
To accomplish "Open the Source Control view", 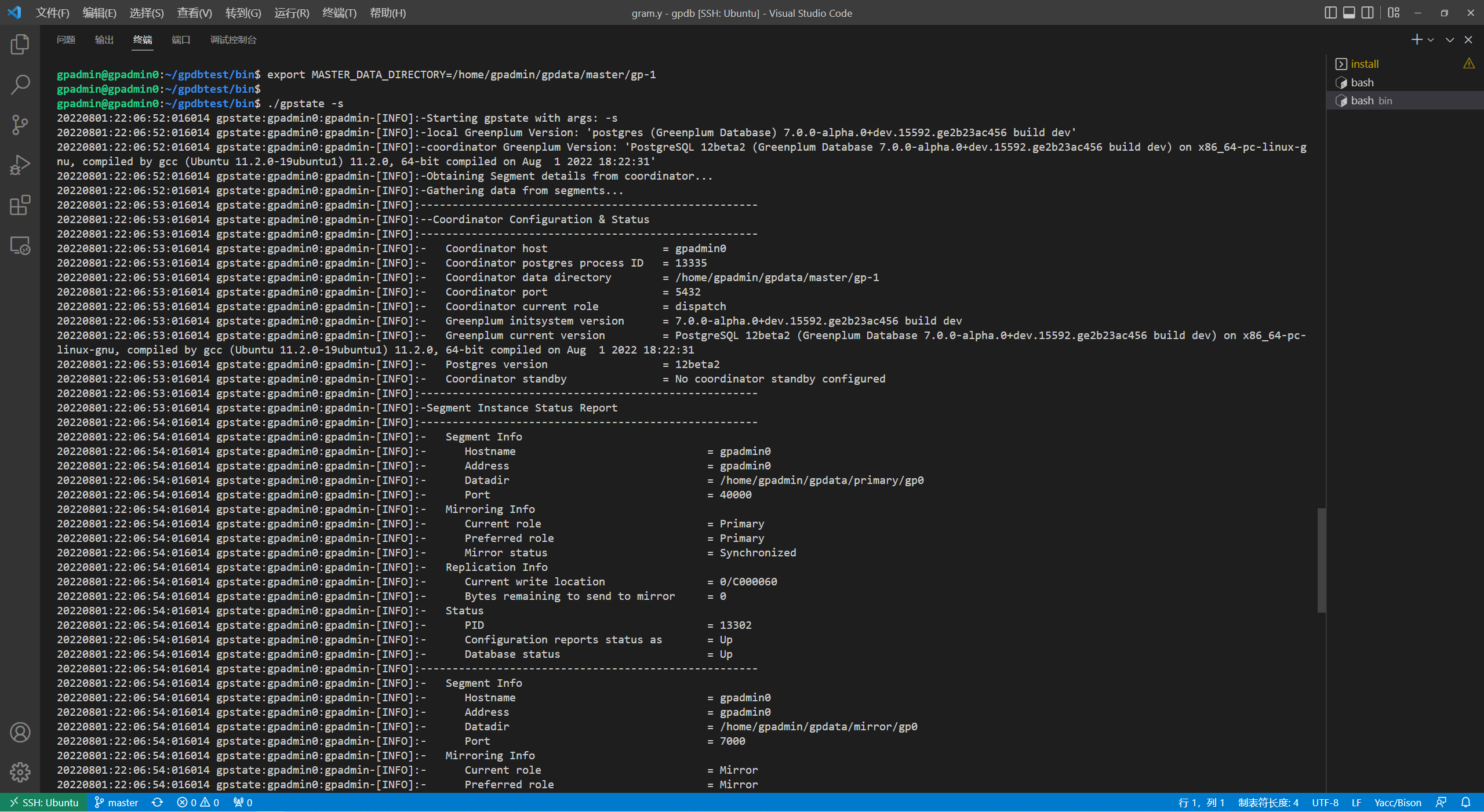I will pyautogui.click(x=20, y=125).
